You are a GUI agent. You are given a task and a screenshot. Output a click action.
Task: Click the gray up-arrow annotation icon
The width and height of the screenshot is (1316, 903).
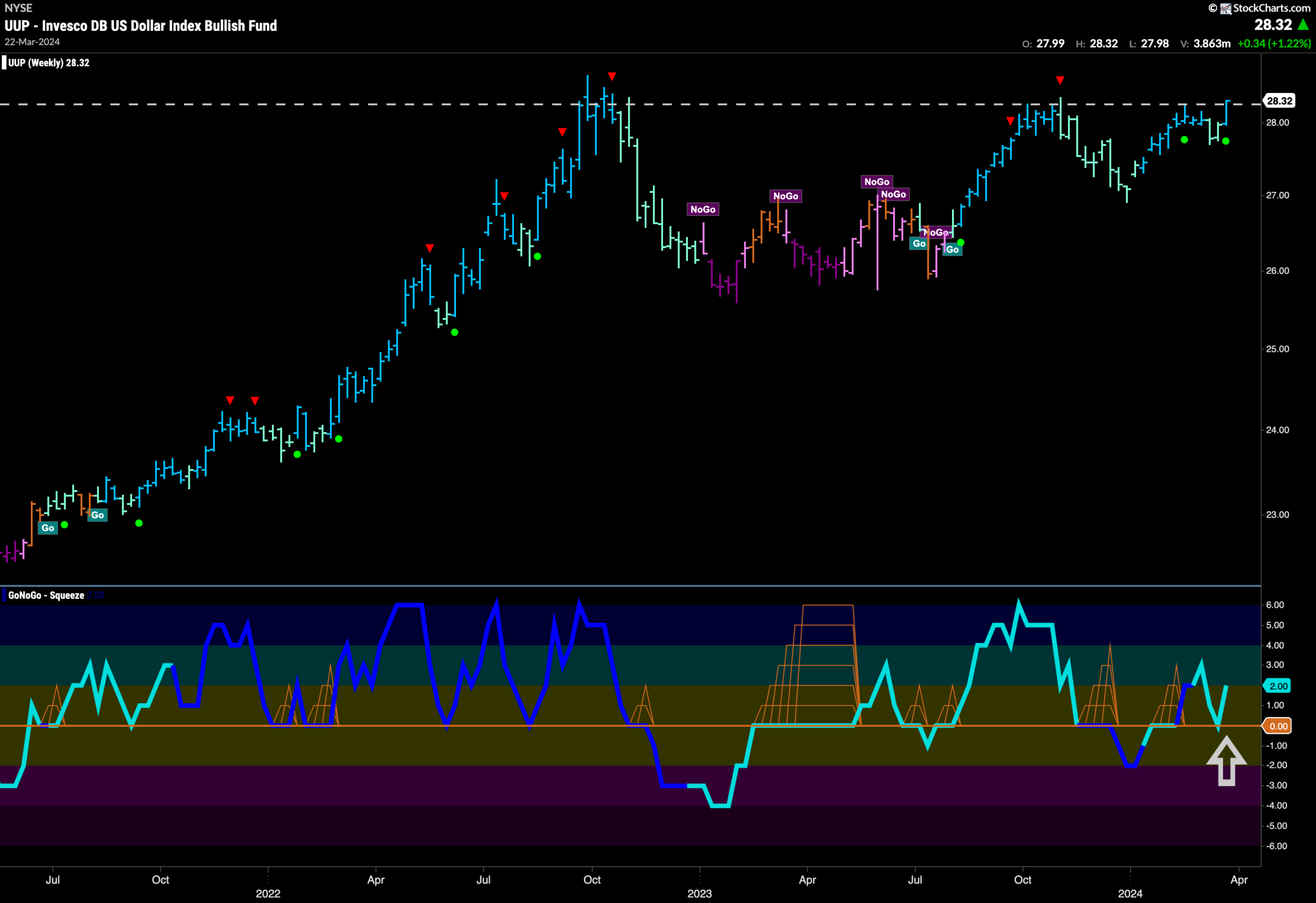pos(1226,761)
